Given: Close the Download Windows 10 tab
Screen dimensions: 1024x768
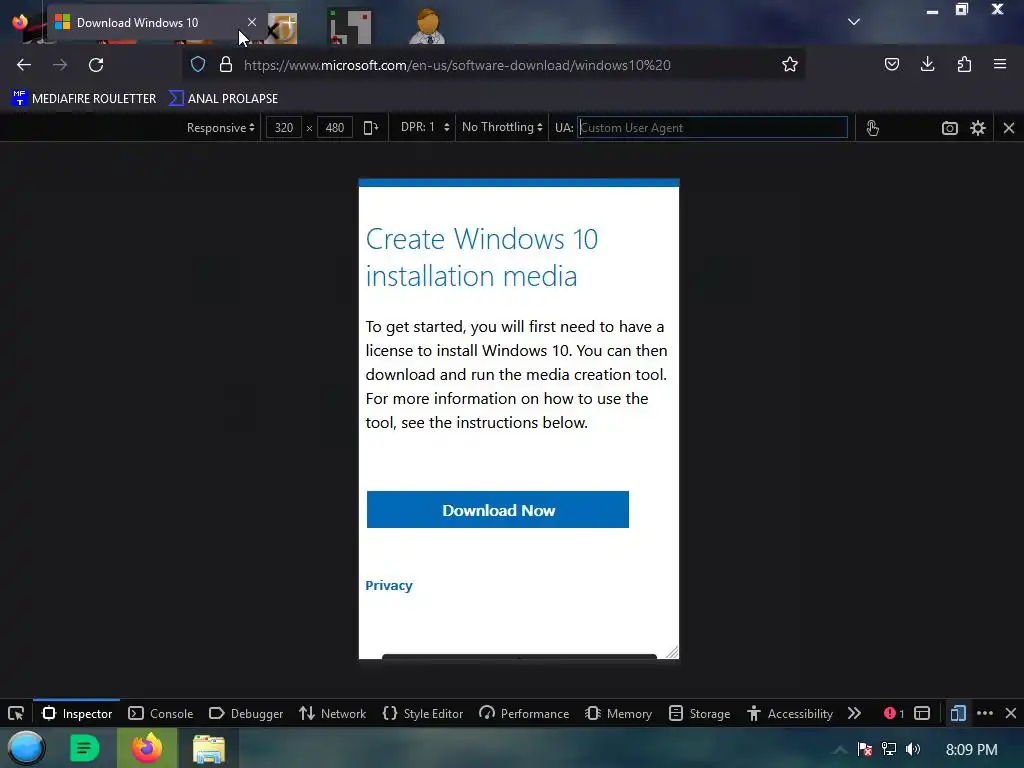Looking at the screenshot, I should (251, 22).
